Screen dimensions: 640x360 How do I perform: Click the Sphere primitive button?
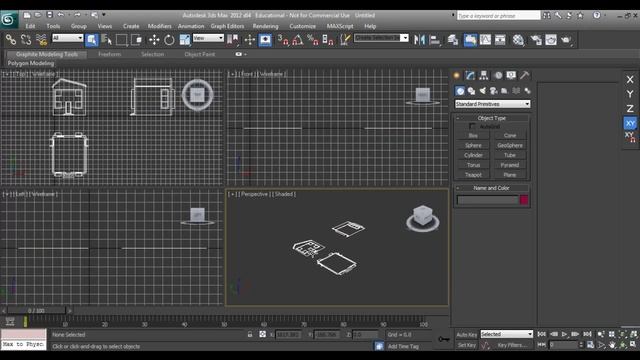473,145
